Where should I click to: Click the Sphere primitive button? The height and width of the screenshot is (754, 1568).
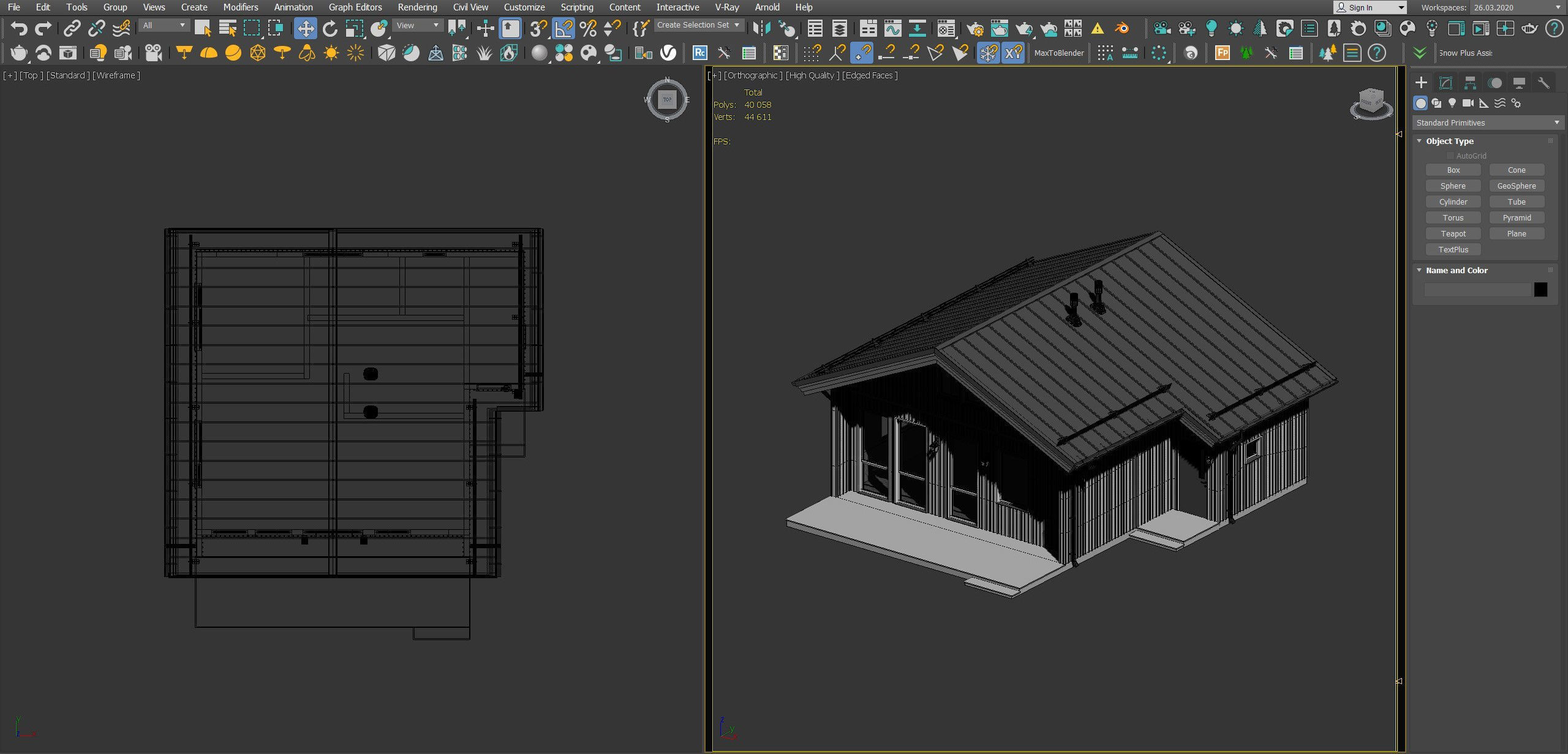click(x=1453, y=186)
